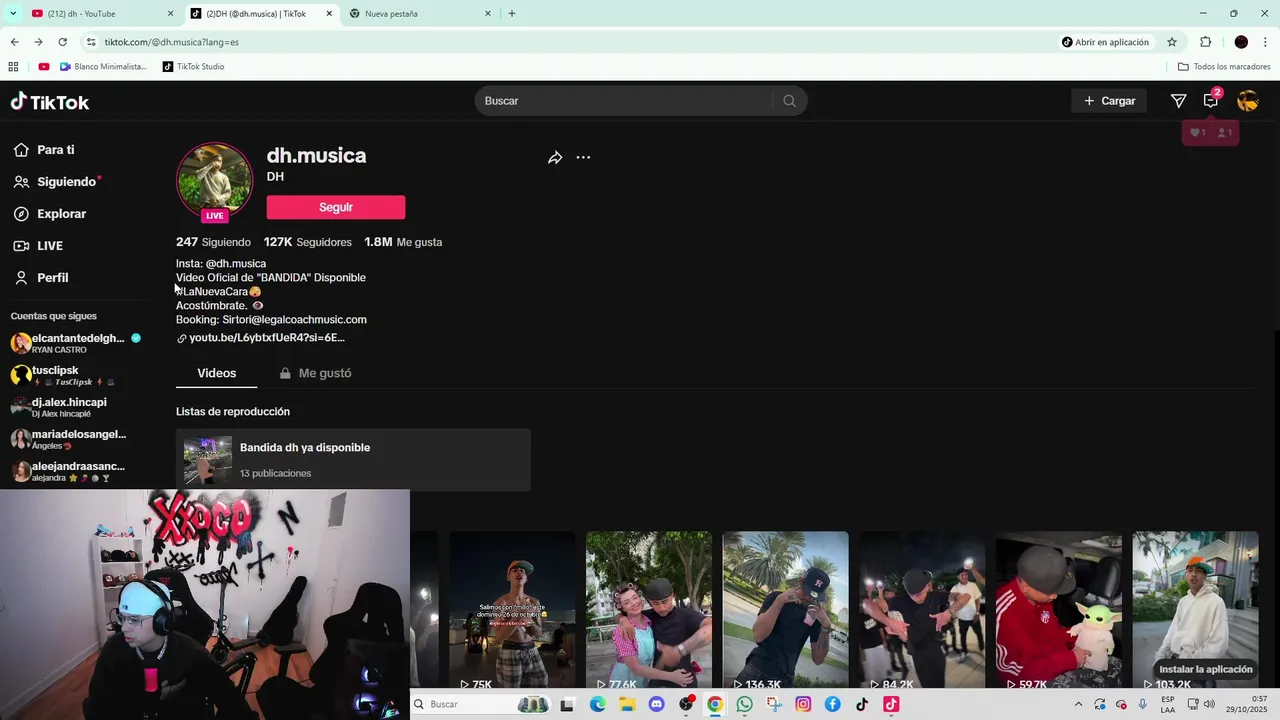Open dj.alex.hincapi followed account
The width and height of the screenshot is (1280, 720).
[x=60, y=407]
